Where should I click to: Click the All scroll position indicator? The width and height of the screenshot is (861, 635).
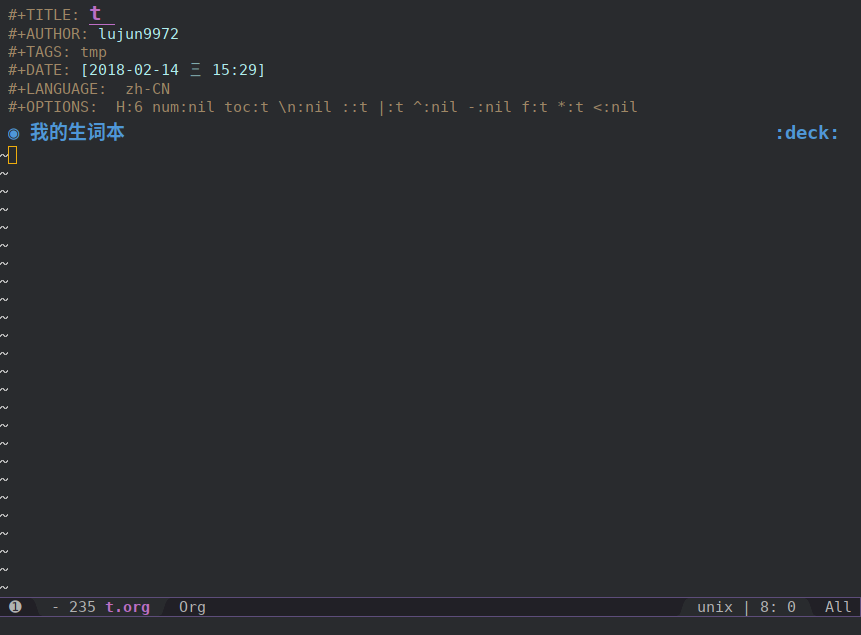838,606
